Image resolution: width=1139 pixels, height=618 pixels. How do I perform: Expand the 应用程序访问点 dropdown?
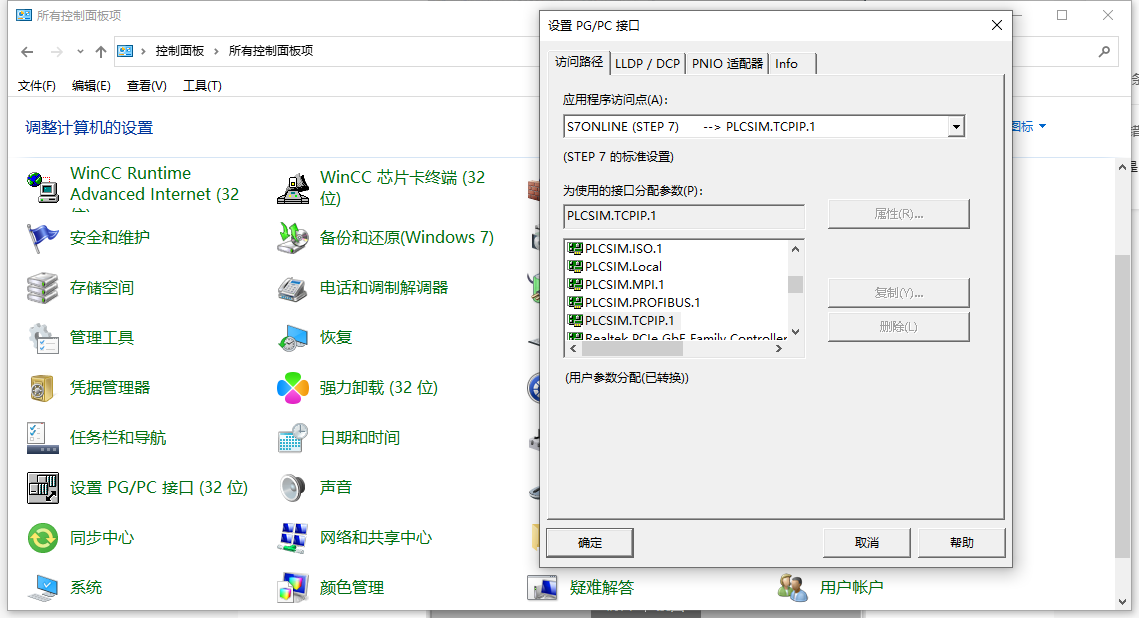[956, 127]
